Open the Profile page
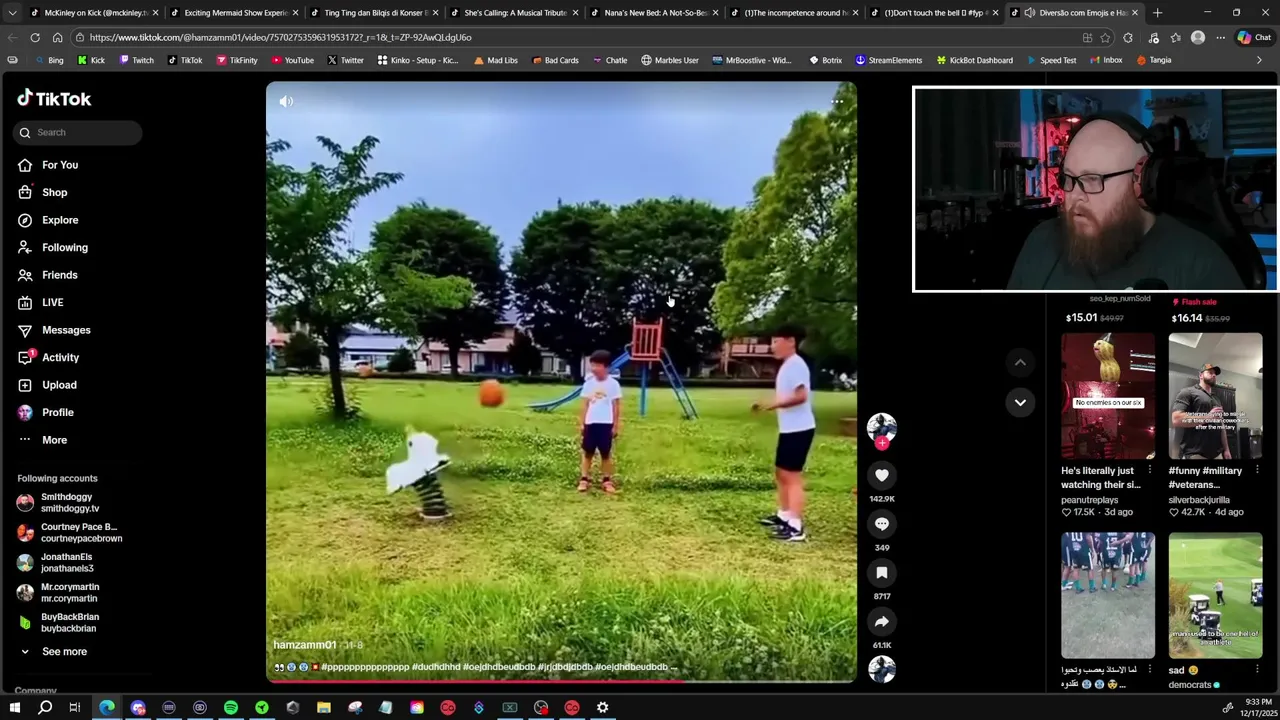1280x720 pixels. pos(58,412)
